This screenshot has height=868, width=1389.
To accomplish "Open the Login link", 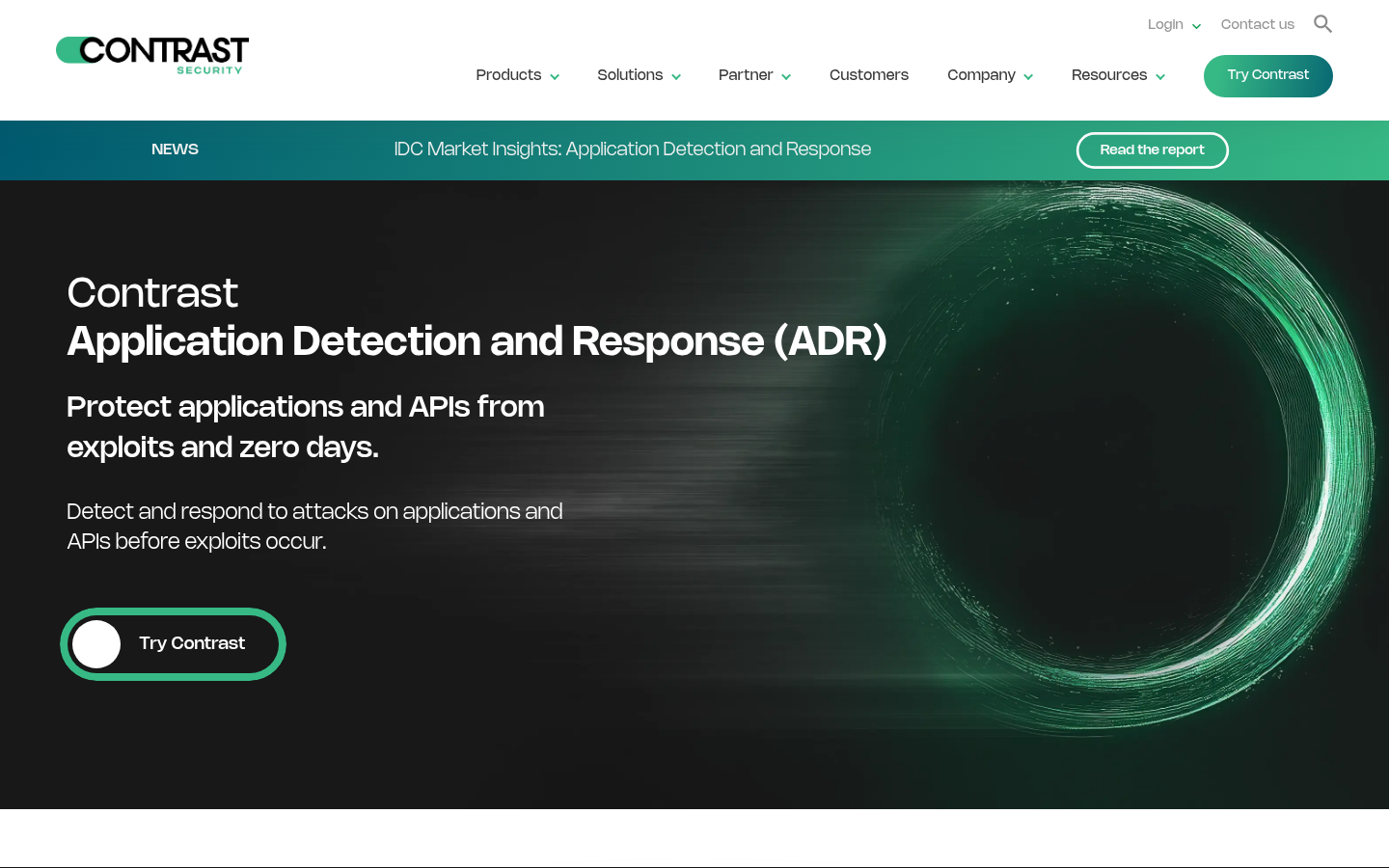I will 1165,24.
